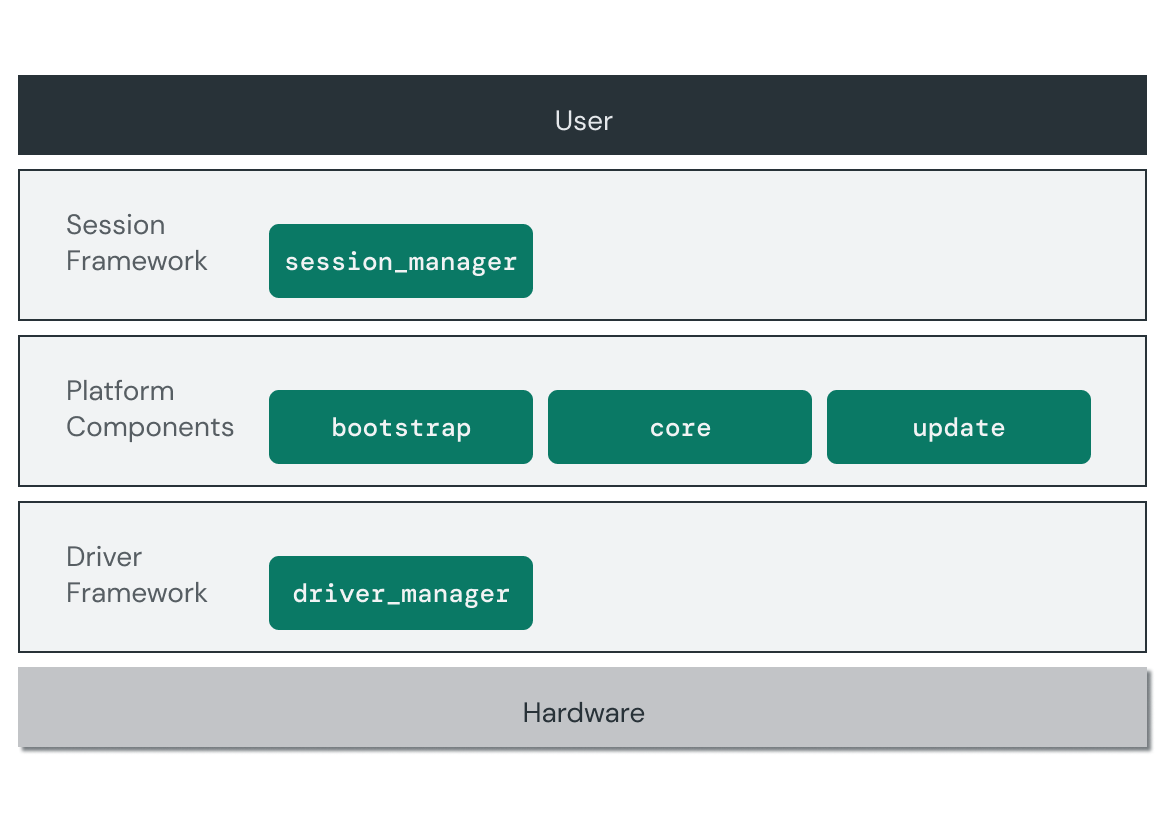The height and width of the screenshot is (817, 1164).
Task: Click the User layer bar
Action: point(583,115)
